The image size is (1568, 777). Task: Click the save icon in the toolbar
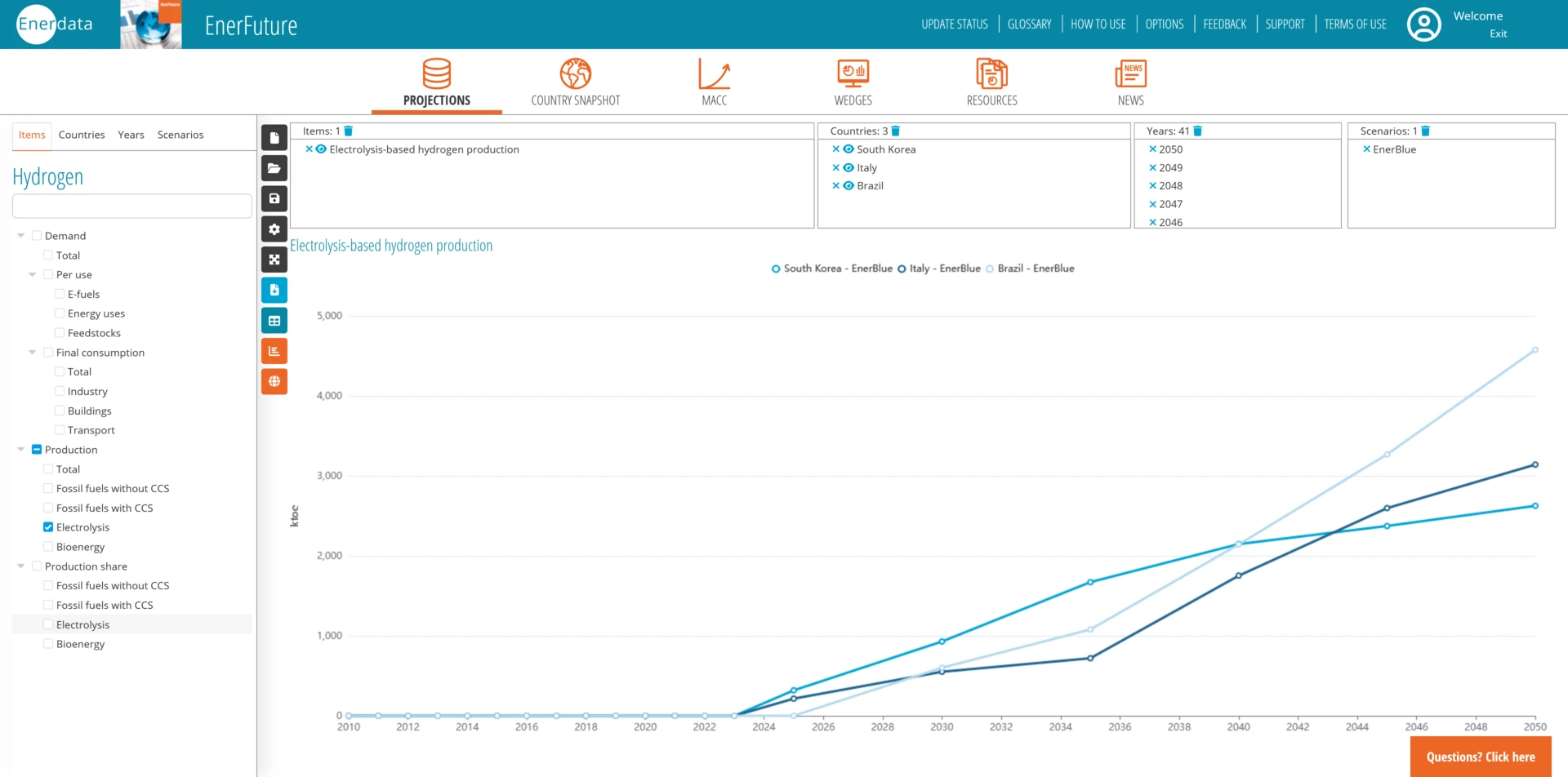coord(274,198)
